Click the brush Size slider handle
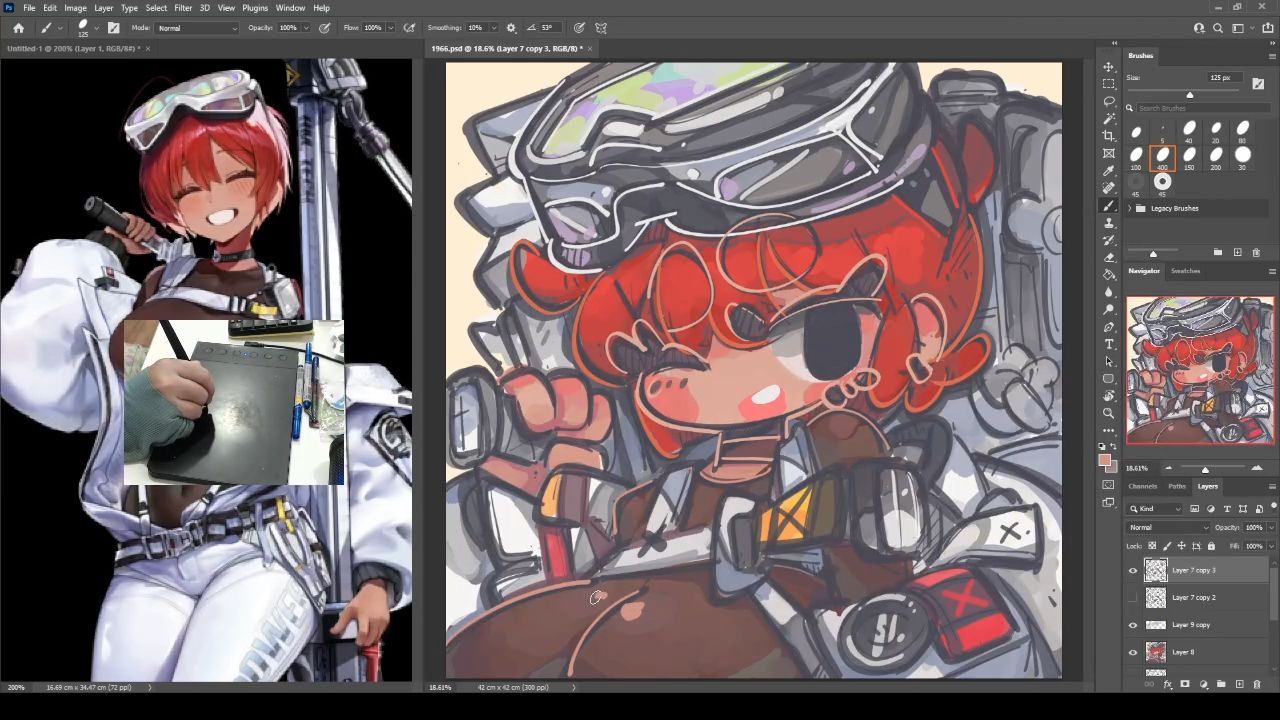 pos(1189,95)
